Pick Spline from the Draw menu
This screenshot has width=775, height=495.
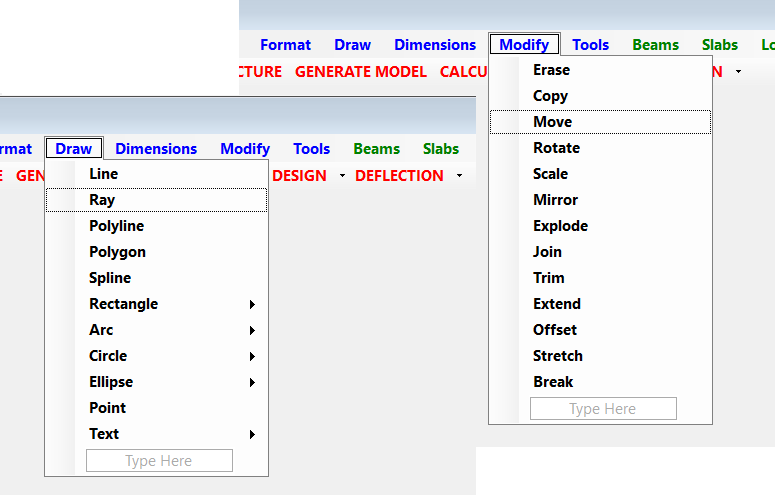click(156, 278)
